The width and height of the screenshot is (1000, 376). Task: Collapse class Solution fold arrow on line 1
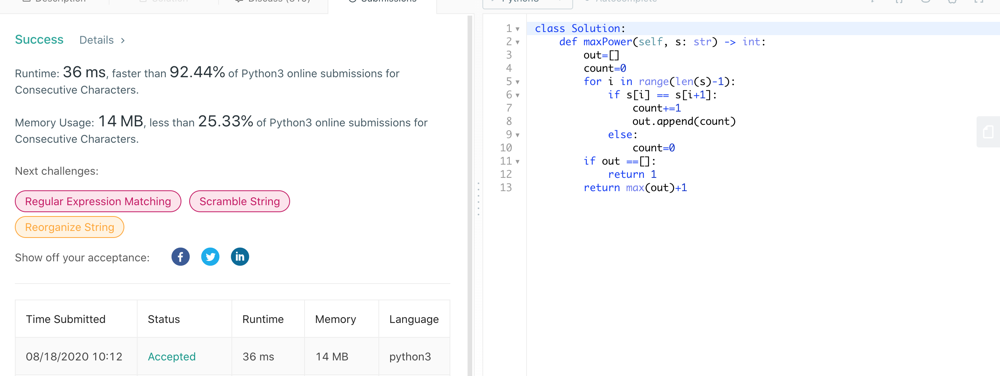(x=517, y=29)
